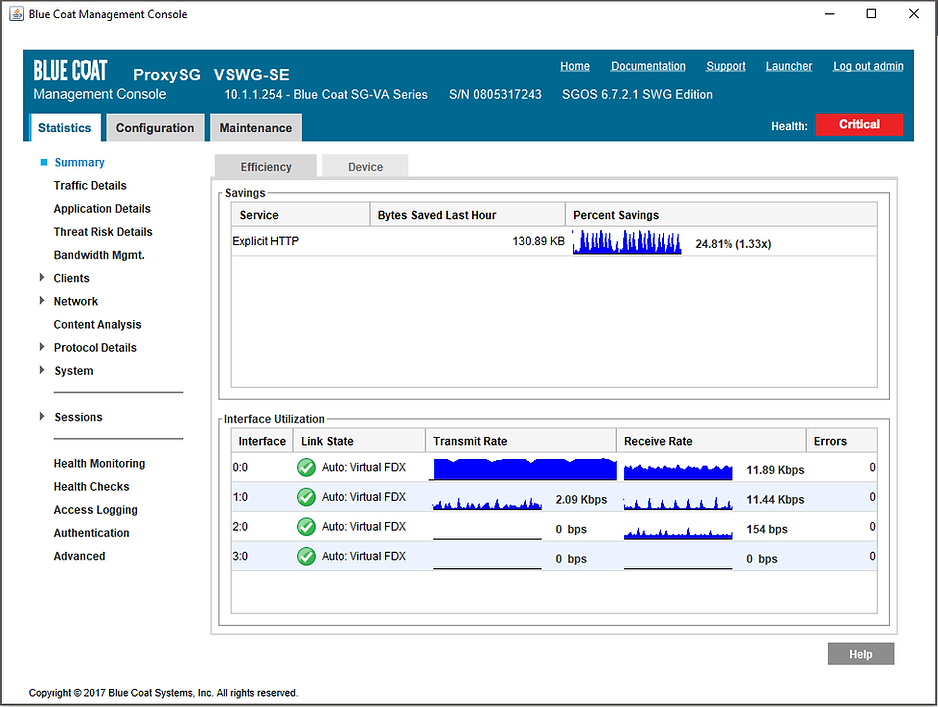Click the 2.09 Kbps transmit value
This screenshot has width=938, height=707.
[581, 499]
